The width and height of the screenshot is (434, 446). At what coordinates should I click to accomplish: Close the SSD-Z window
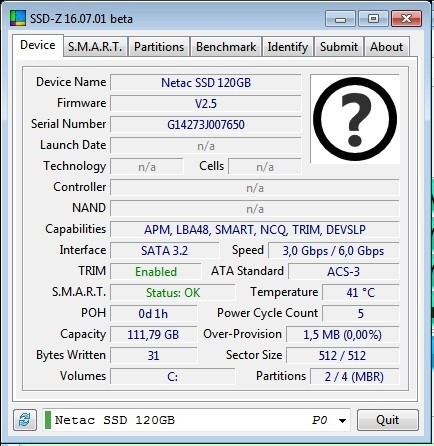coord(406,19)
